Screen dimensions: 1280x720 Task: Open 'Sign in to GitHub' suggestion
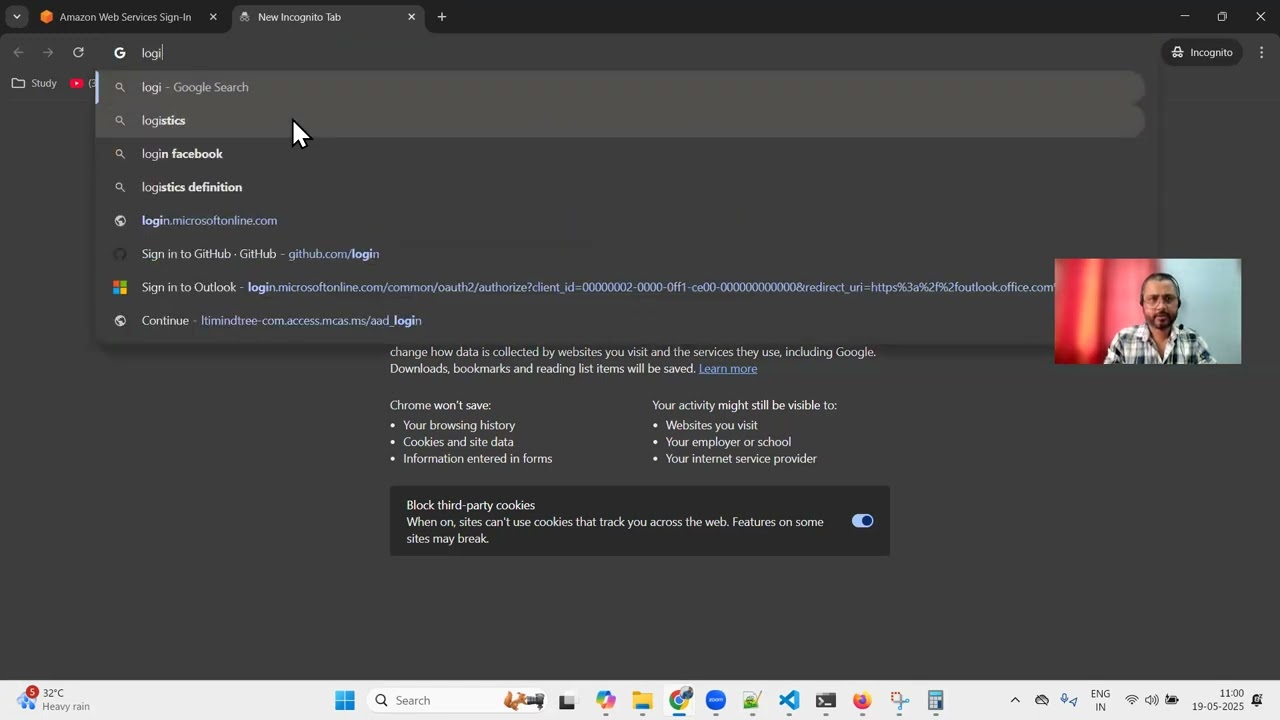tap(620, 254)
